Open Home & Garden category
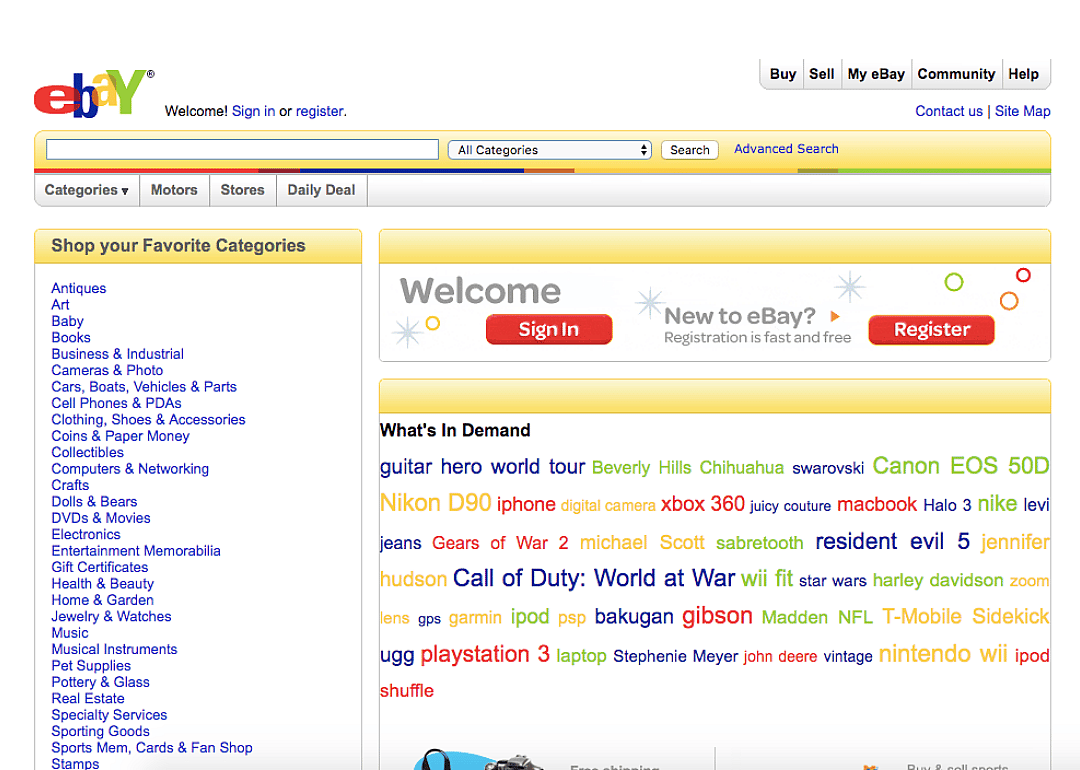The height and width of the screenshot is (770, 1080). tap(103, 600)
